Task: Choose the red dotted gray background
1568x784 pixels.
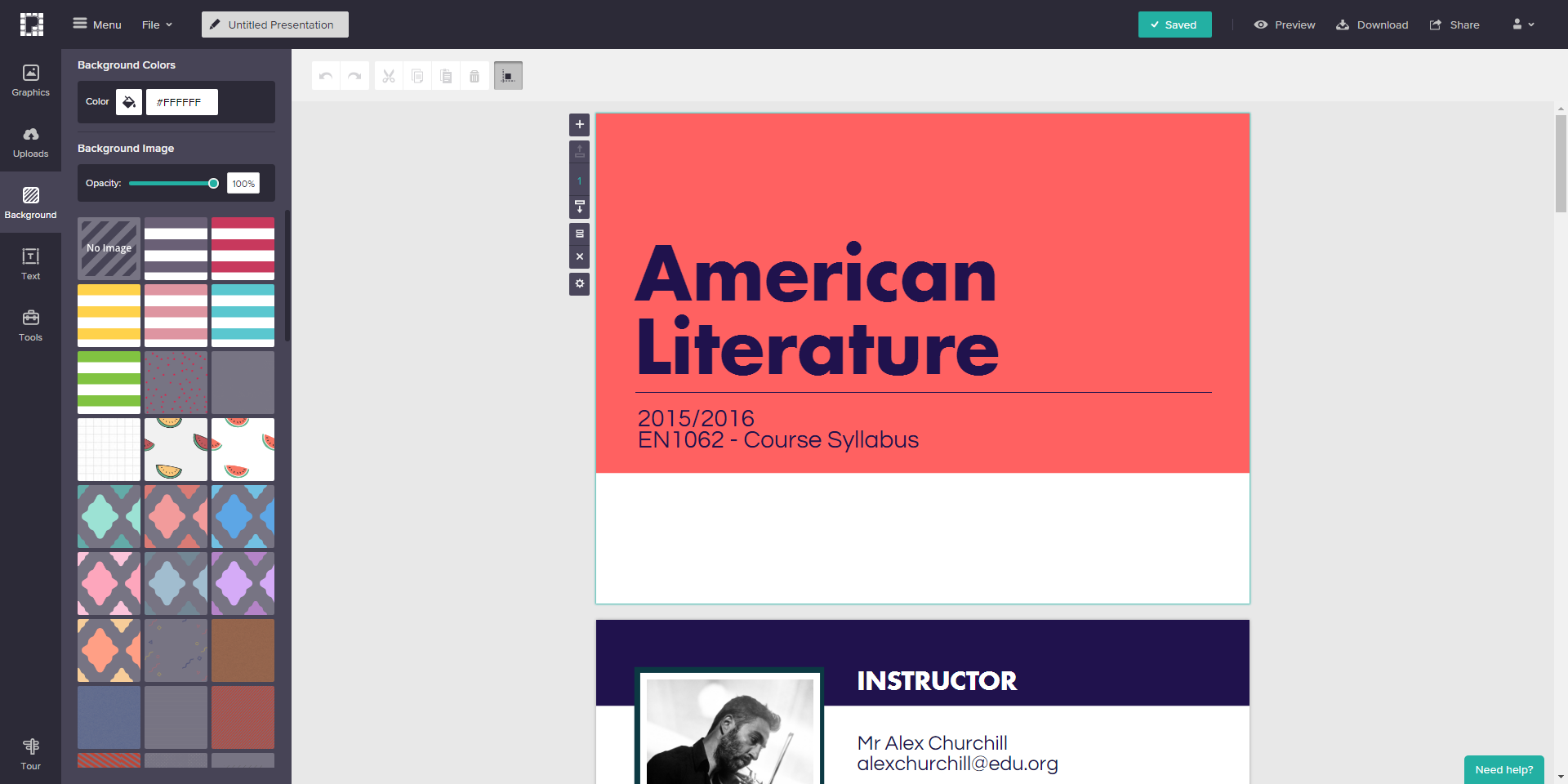Action: click(176, 382)
